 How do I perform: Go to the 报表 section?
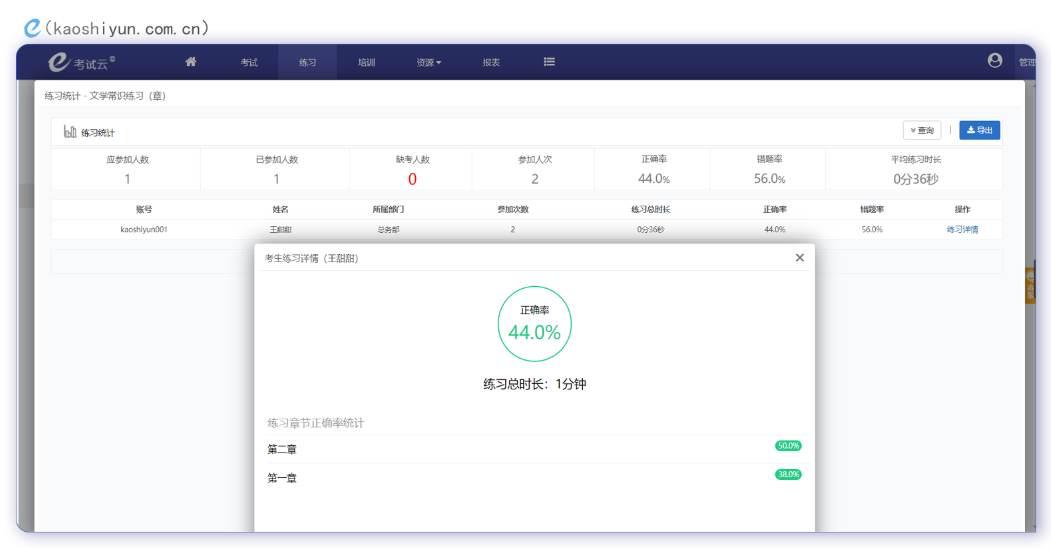pyautogui.click(x=491, y=63)
